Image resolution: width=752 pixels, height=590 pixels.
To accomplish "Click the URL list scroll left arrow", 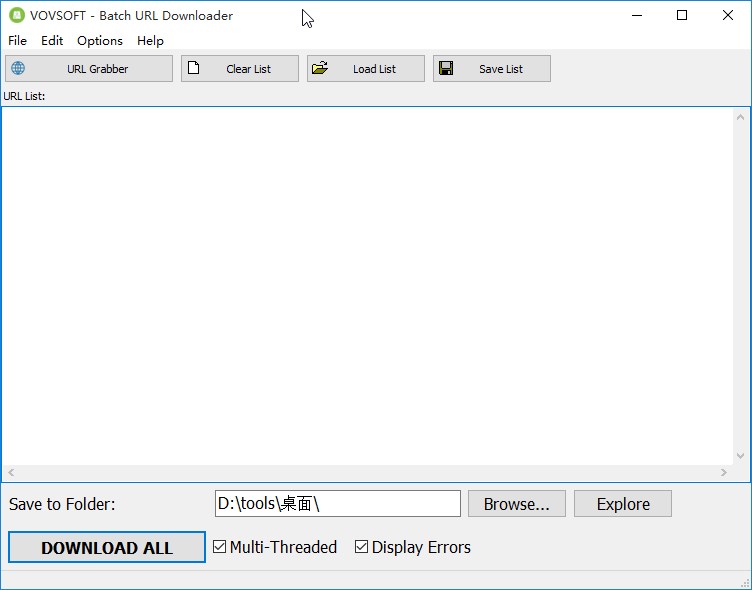I will 11,472.
